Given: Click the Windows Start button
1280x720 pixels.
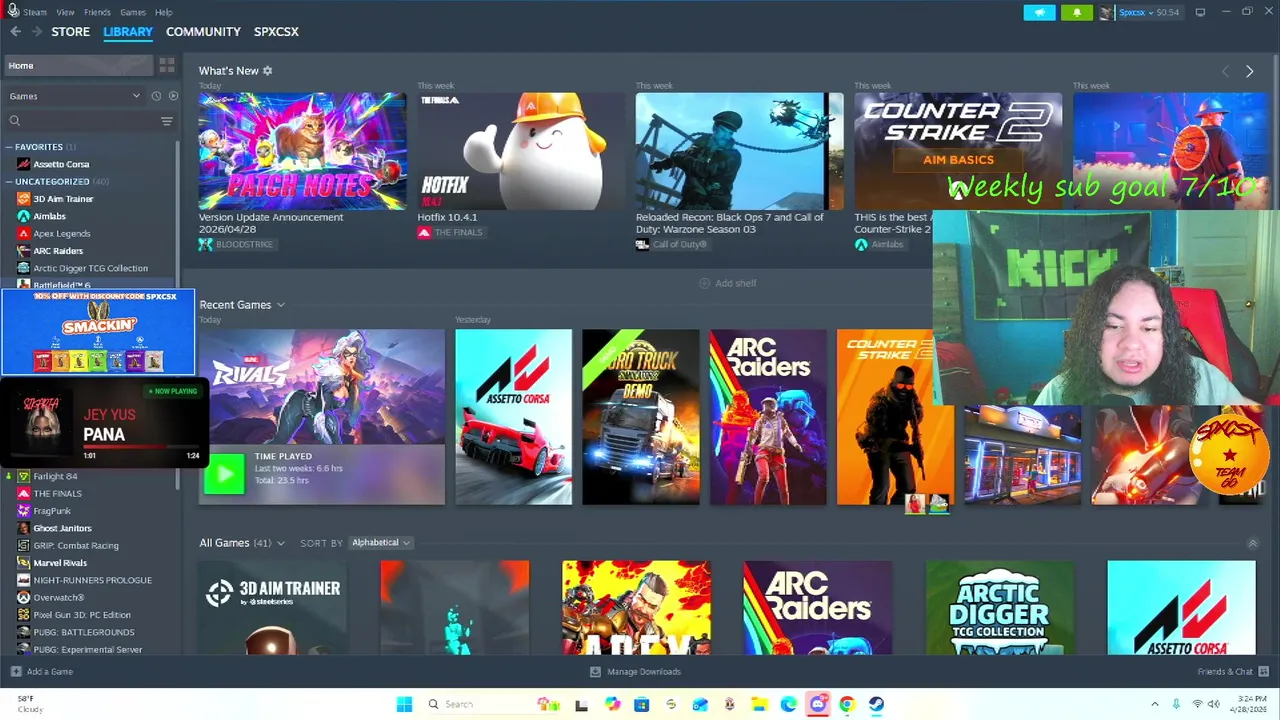Looking at the screenshot, I should 404,704.
